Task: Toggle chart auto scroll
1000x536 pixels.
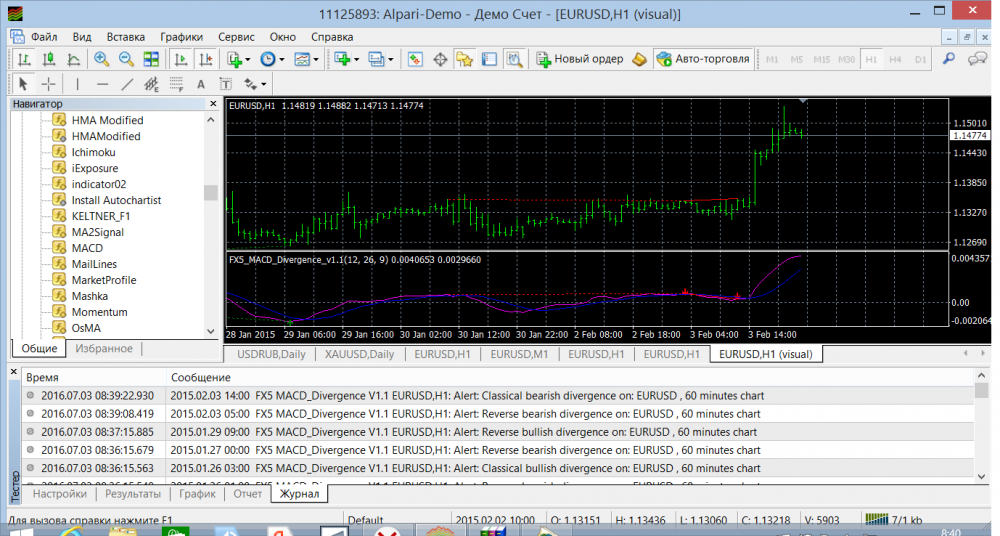Action: pos(179,59)
